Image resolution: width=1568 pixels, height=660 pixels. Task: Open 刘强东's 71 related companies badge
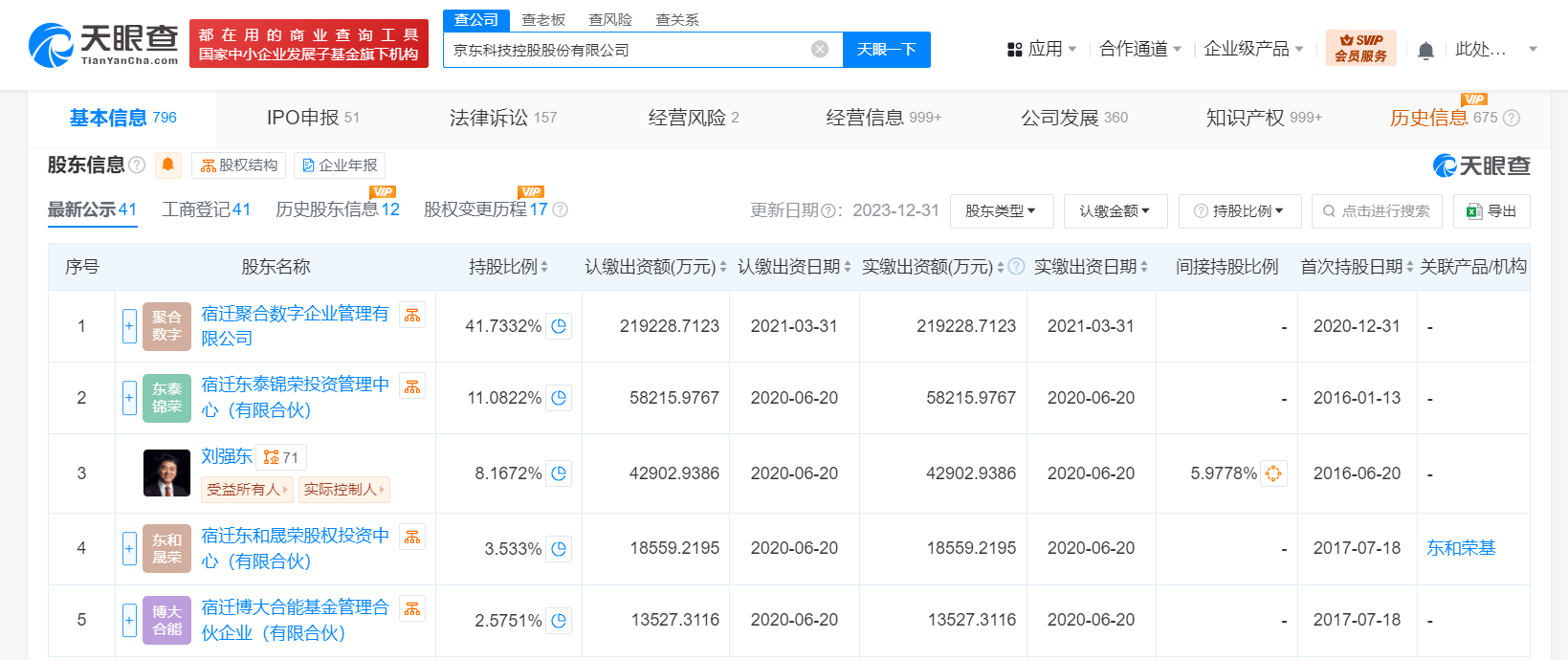281,457
